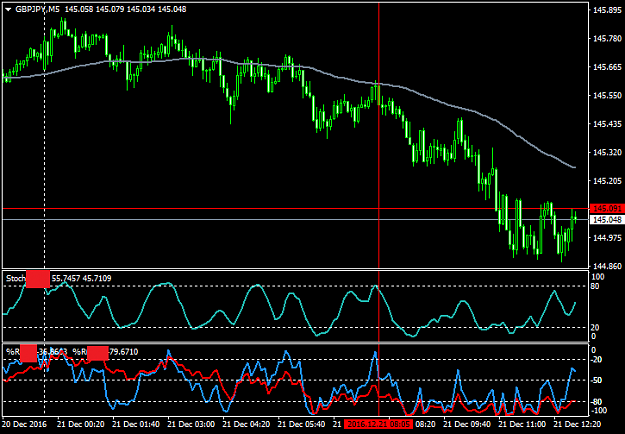The height and width of the screenshot is (434, 625).
Task: Open the chart menu triangle beside GBPJPY,M5
Action: [8, 9]
